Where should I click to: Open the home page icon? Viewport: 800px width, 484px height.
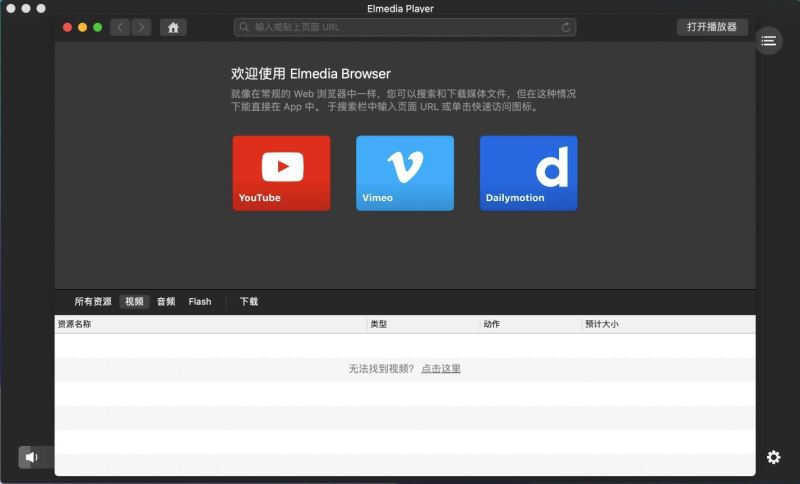(x=173, y=27)
